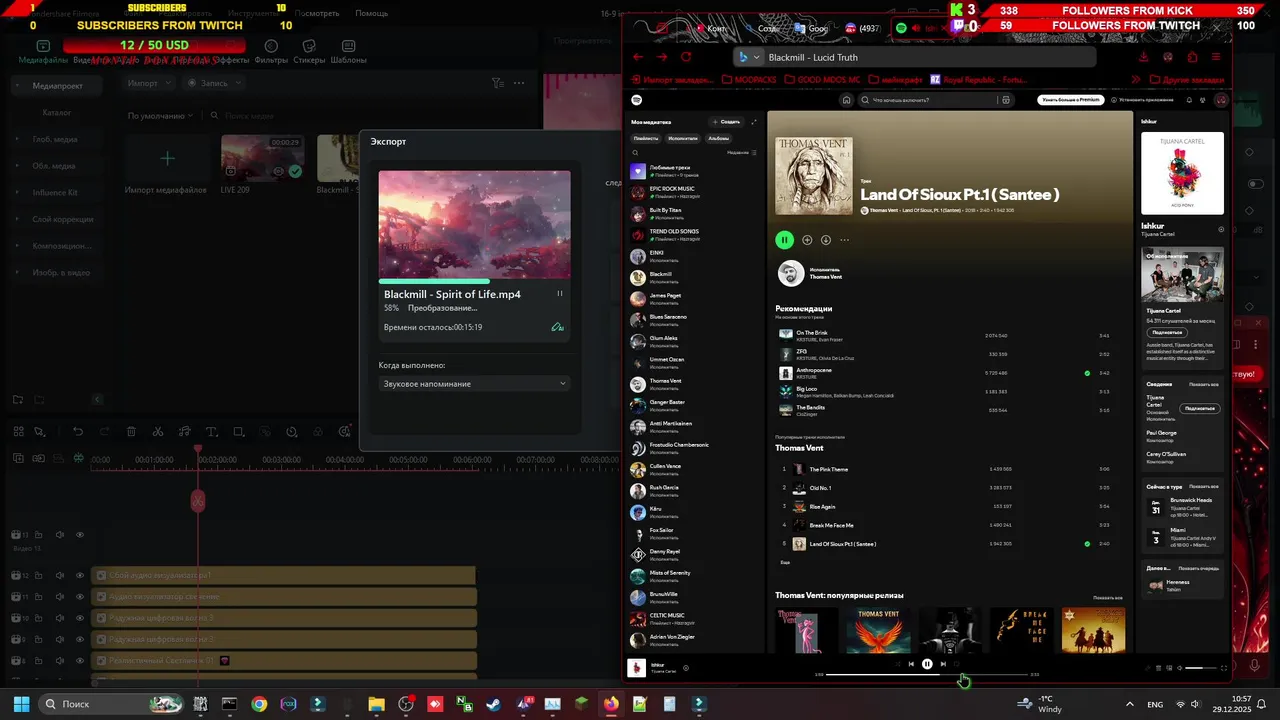Switch to the 'Шаблоны' tab in Filmora
The height and width of the screenshot is (720, 1280).
(348, 52)
